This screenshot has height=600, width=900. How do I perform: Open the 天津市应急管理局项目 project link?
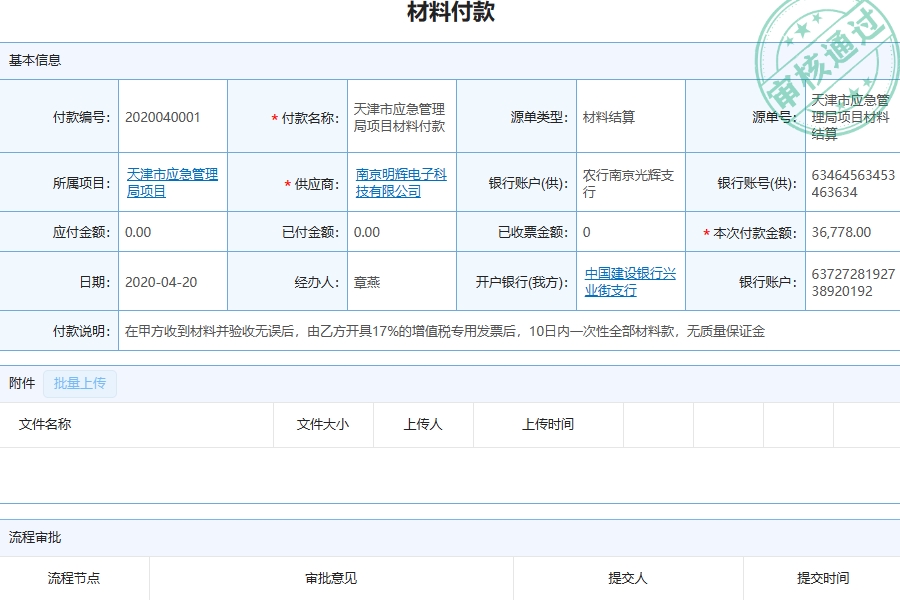[170, 182]
